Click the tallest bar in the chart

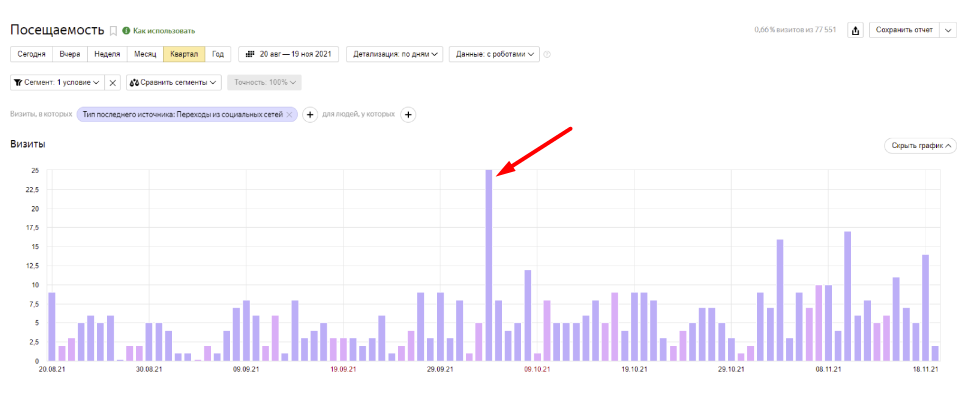pos(489,266)
